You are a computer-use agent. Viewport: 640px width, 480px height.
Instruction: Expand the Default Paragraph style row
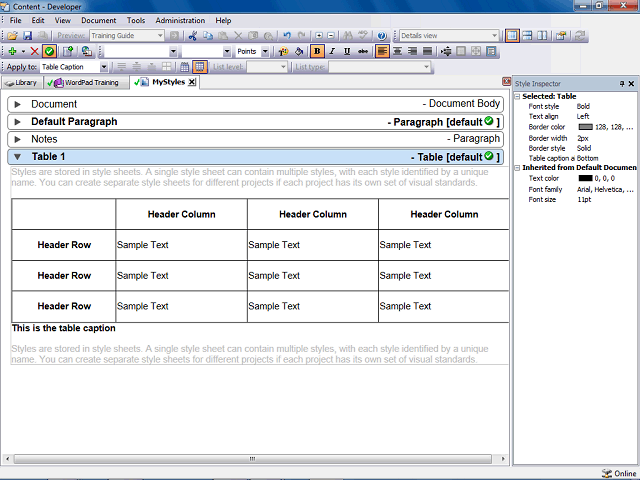click(x=18, y=122)
